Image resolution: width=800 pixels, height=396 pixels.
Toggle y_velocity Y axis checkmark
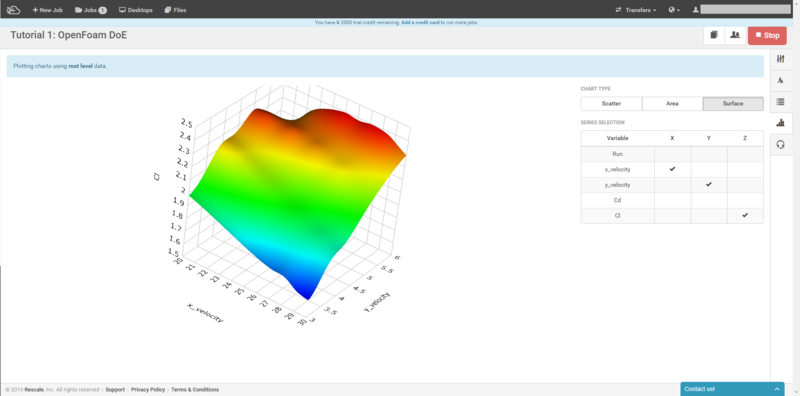(x=709, y=184)
